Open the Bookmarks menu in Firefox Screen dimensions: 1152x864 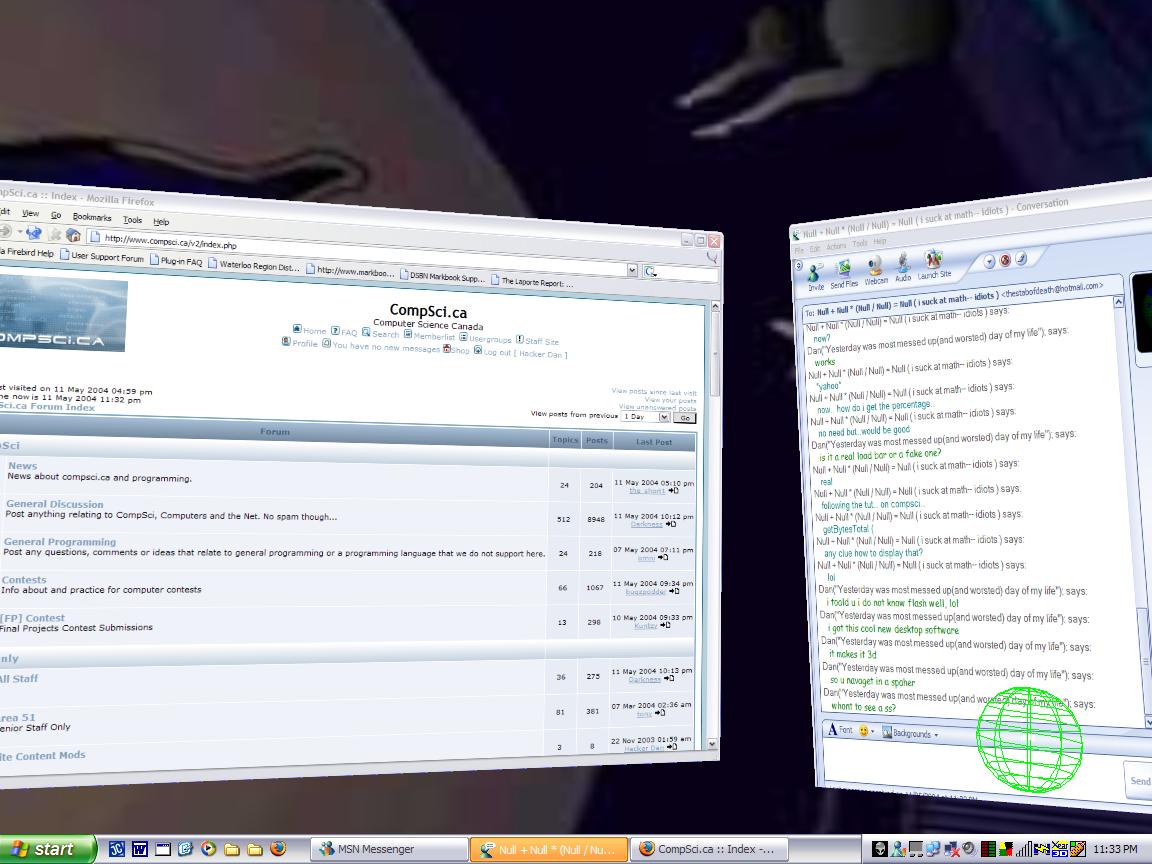tap(92, 217)
